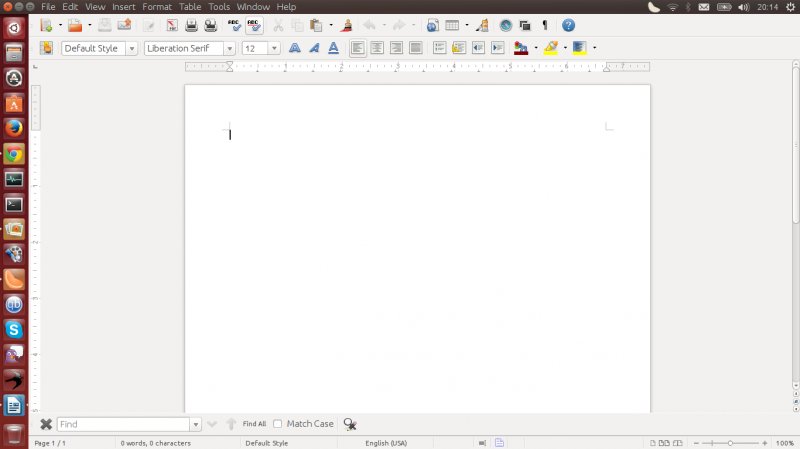Open the Tools menu
The width and height of the screenshot is (800, 449).
click(x=219, y=7)
